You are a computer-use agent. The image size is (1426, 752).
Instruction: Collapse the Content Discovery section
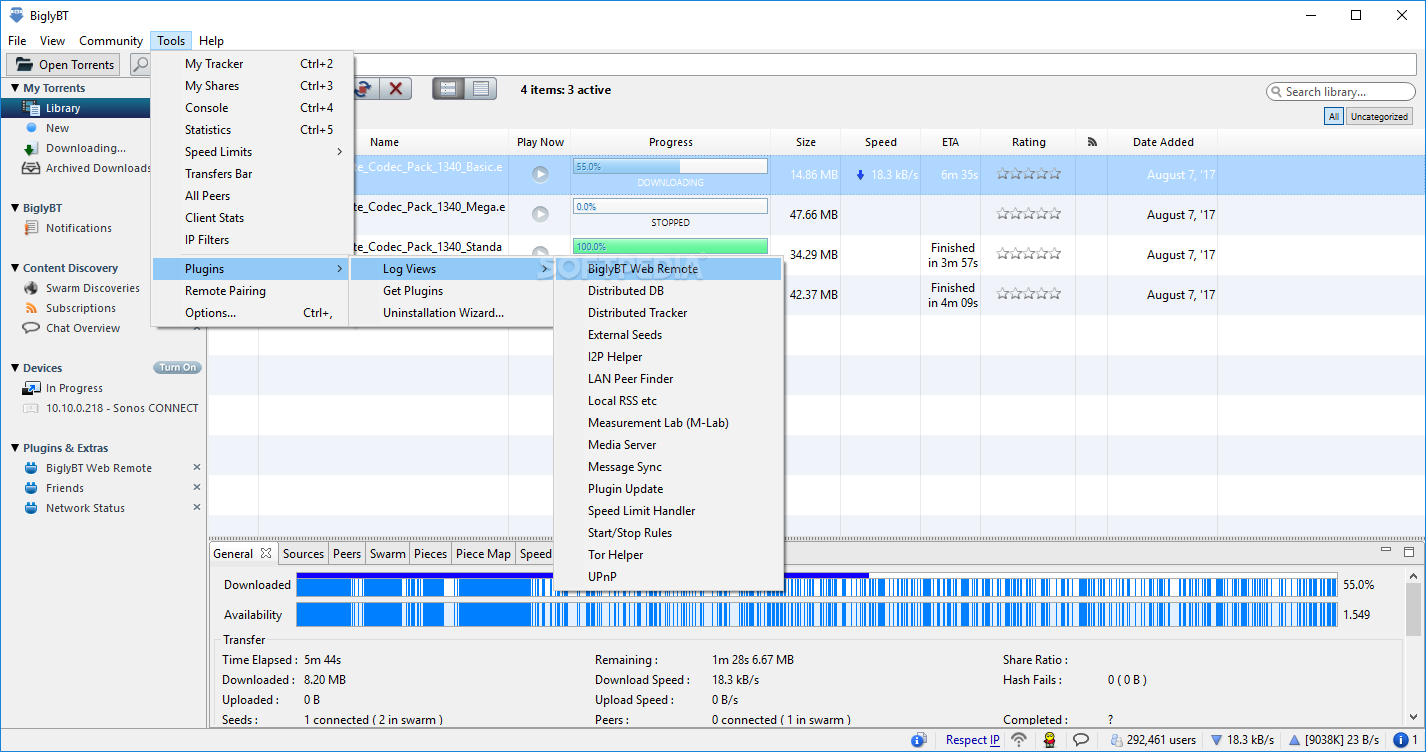pos(15,268)
